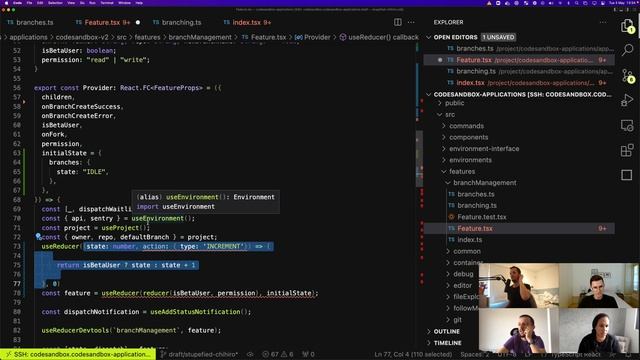Open the Source Control view in the activity bar
Viewport: 640px width, 360px height.
coord(627,76)
